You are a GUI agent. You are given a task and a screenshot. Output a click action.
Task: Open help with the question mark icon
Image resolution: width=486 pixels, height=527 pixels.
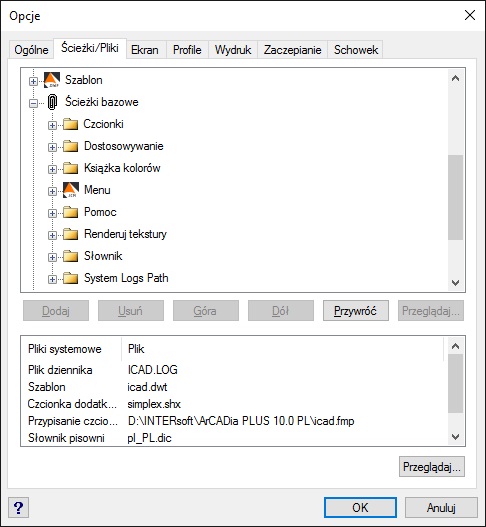point(18,508)
